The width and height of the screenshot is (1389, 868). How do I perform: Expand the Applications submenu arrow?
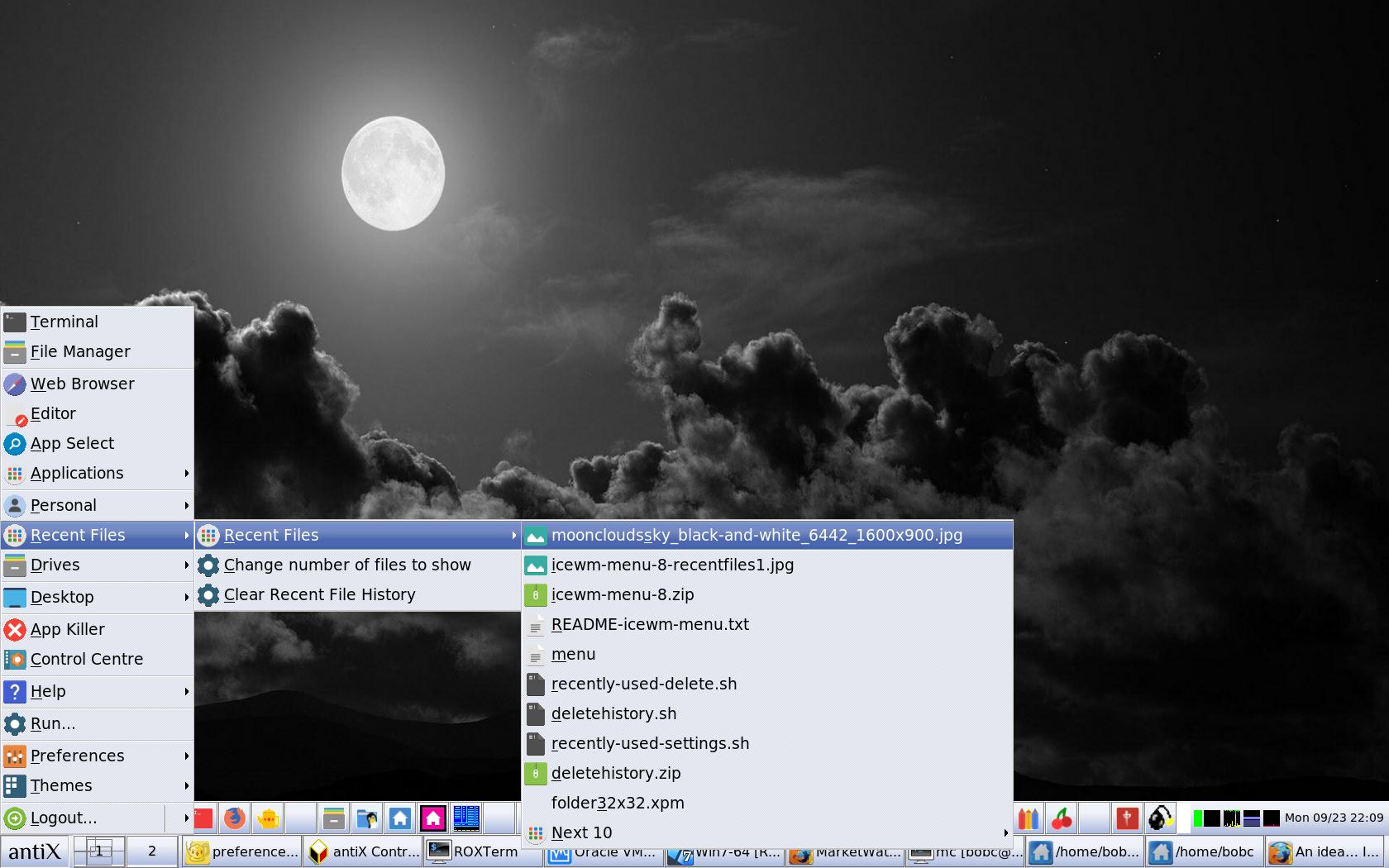[186, 473]
